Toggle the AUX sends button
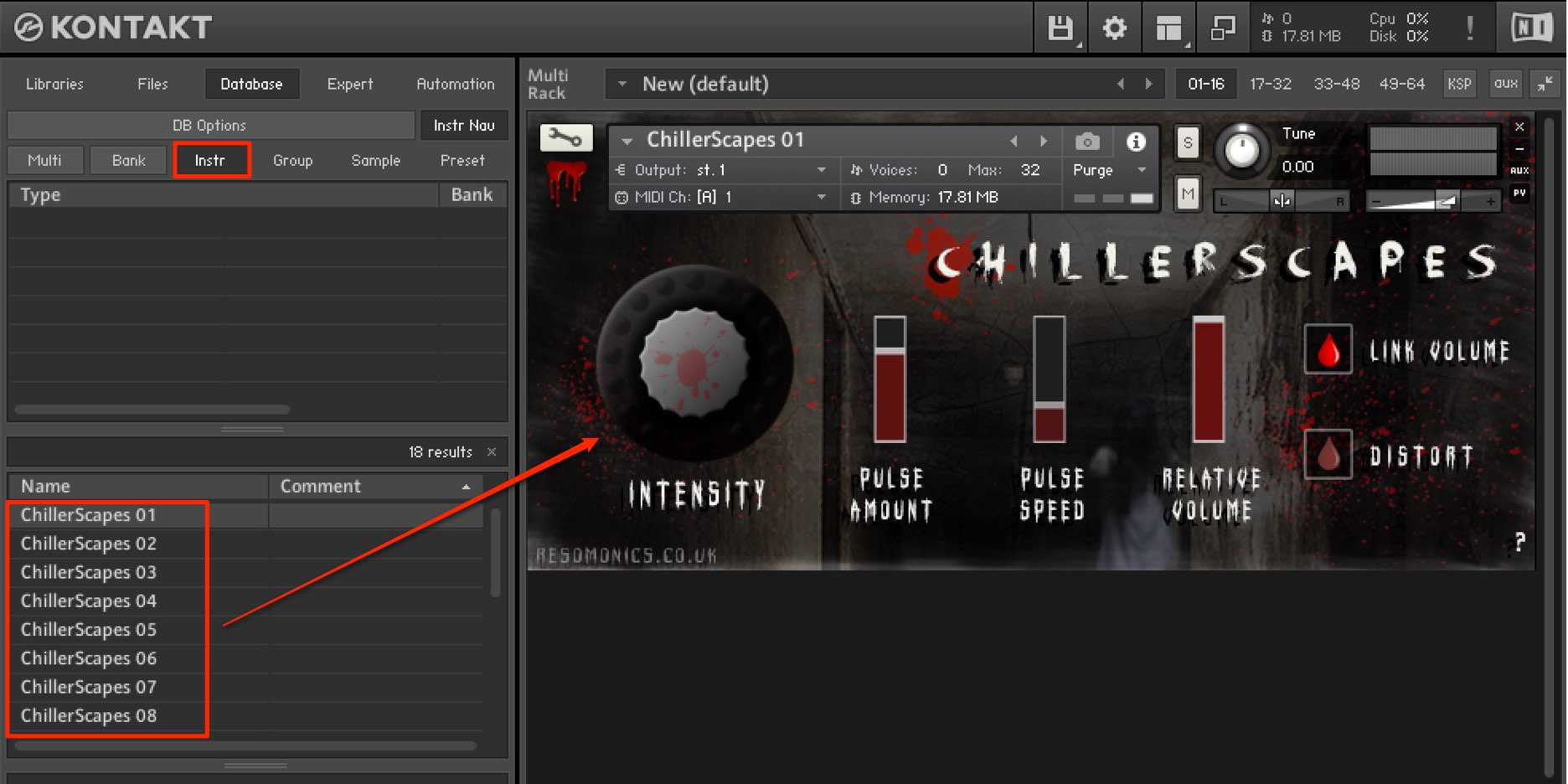 [x=1519, y=170]
